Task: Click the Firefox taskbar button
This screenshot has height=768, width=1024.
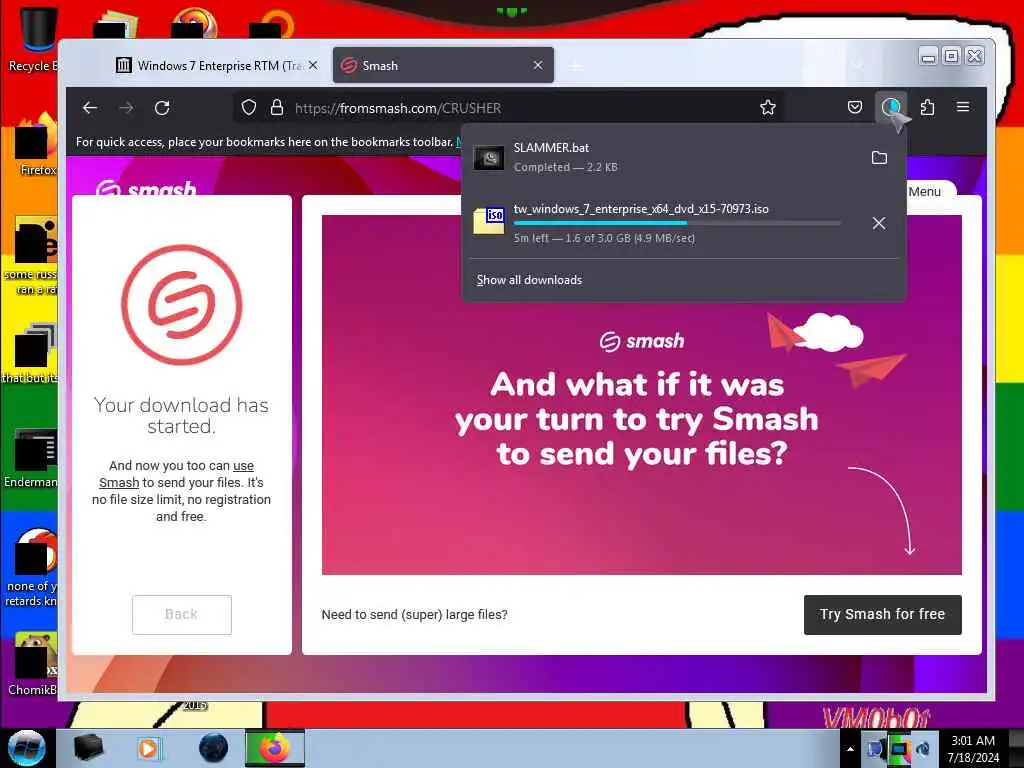Action: coord(275,748)
